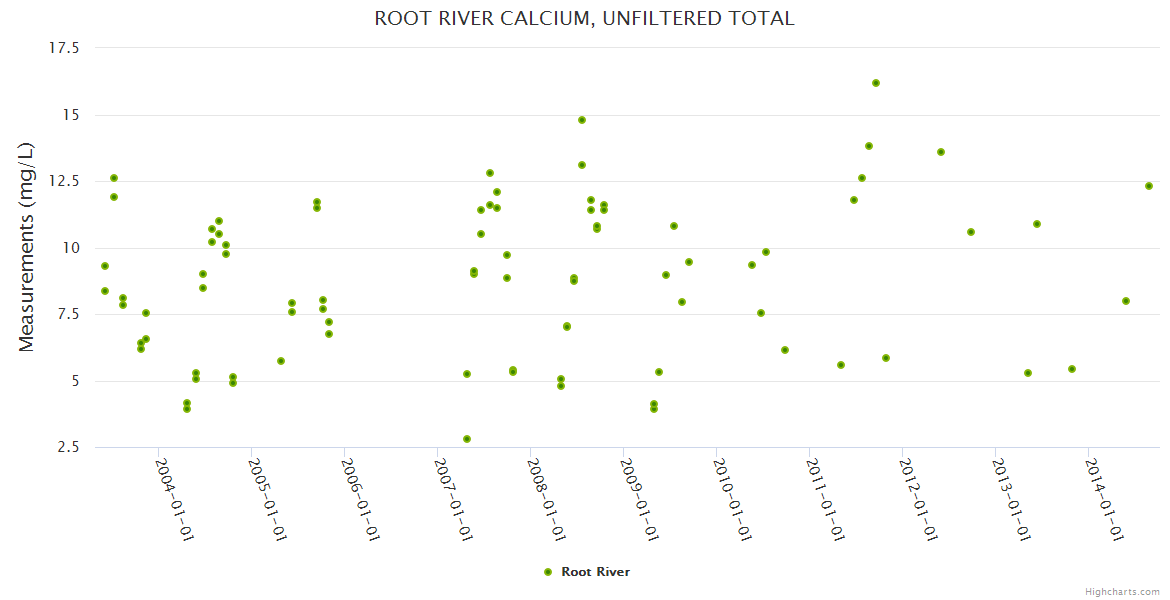The image size is (1170, 600).
Task: Click the Measurements (mg/L) y-axis title
Action: (27, 246)
